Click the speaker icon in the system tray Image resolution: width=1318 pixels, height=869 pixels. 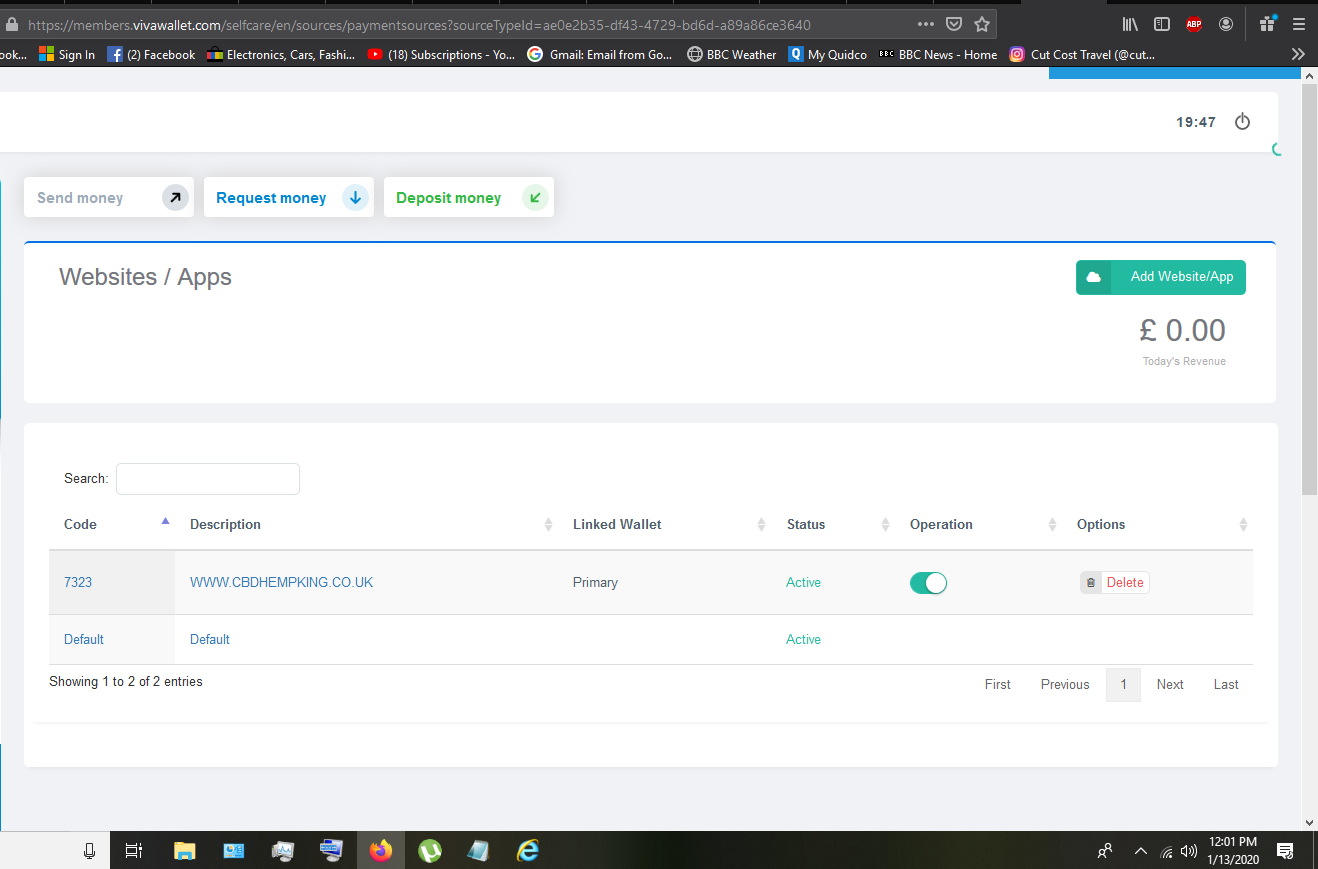click(1189, 851)
